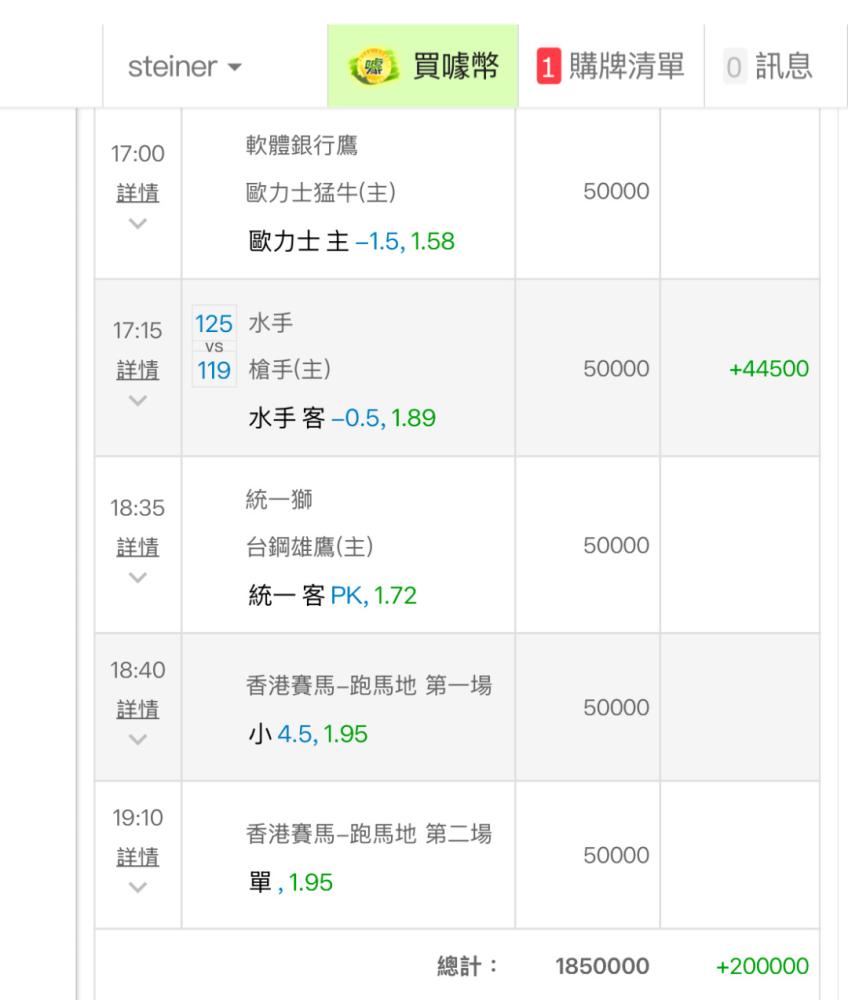Click the 125 vs 119 score box
This screenshot has width=848, height=1000.
(214, 346)
